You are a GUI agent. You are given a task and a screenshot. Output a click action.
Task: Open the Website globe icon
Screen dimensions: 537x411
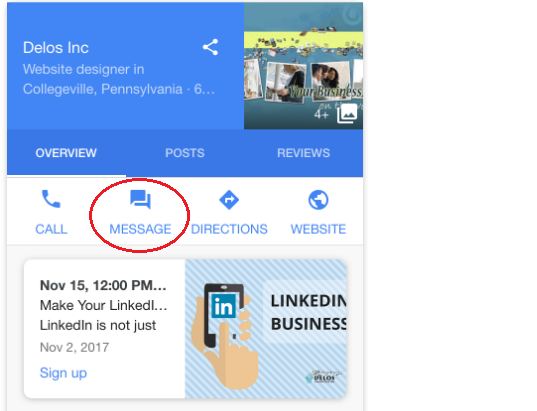318,200
